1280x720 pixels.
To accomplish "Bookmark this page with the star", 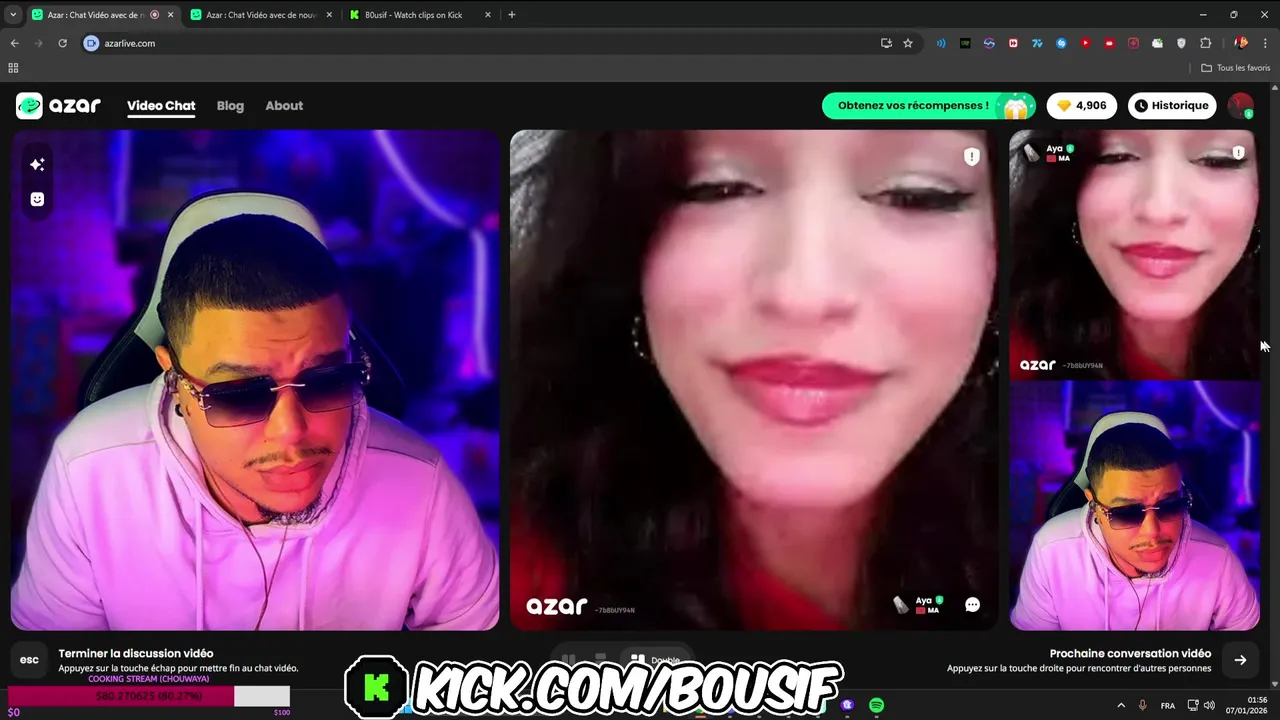I will [908, 43].
